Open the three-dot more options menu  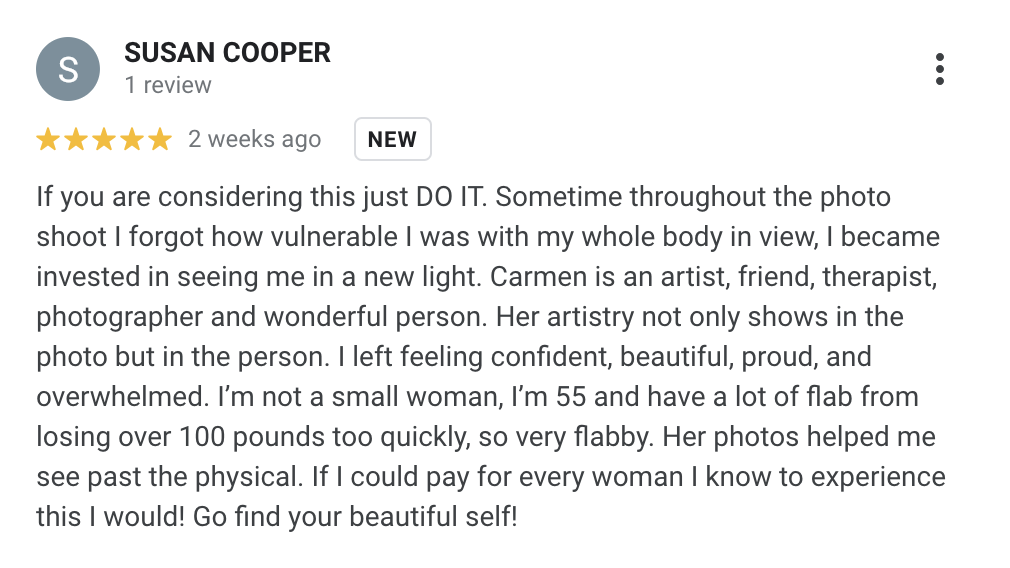point(940,69)
